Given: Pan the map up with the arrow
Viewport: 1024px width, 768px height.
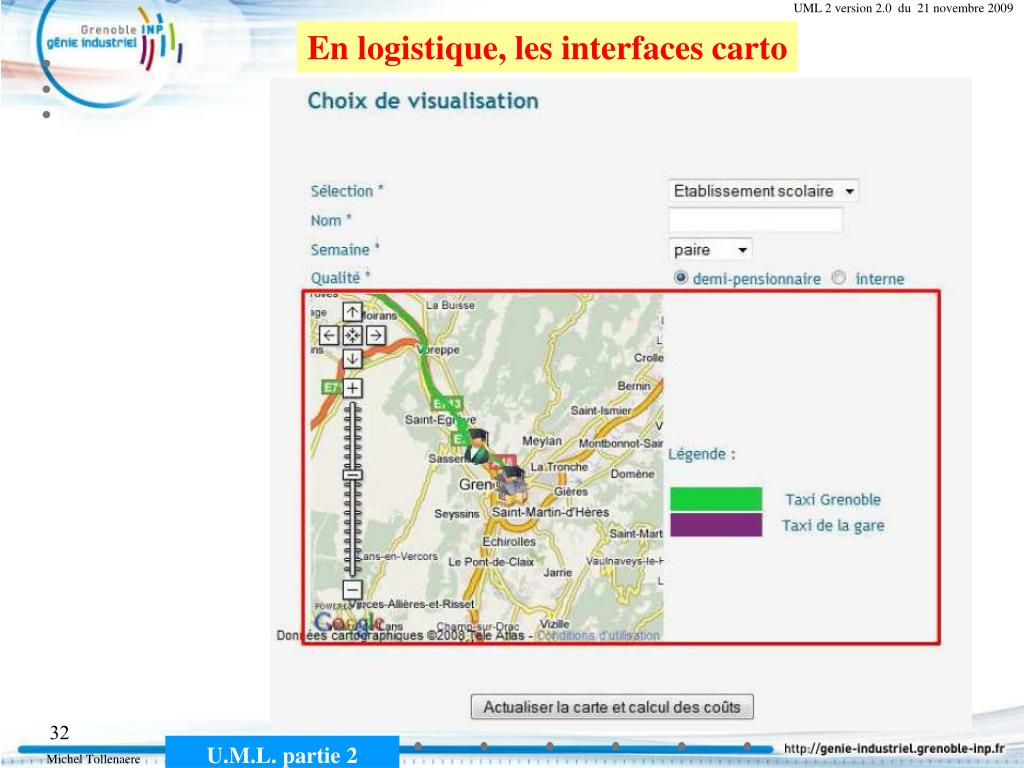Looking at the screenshot, I should pyautogui.click(x=353, y=312).
